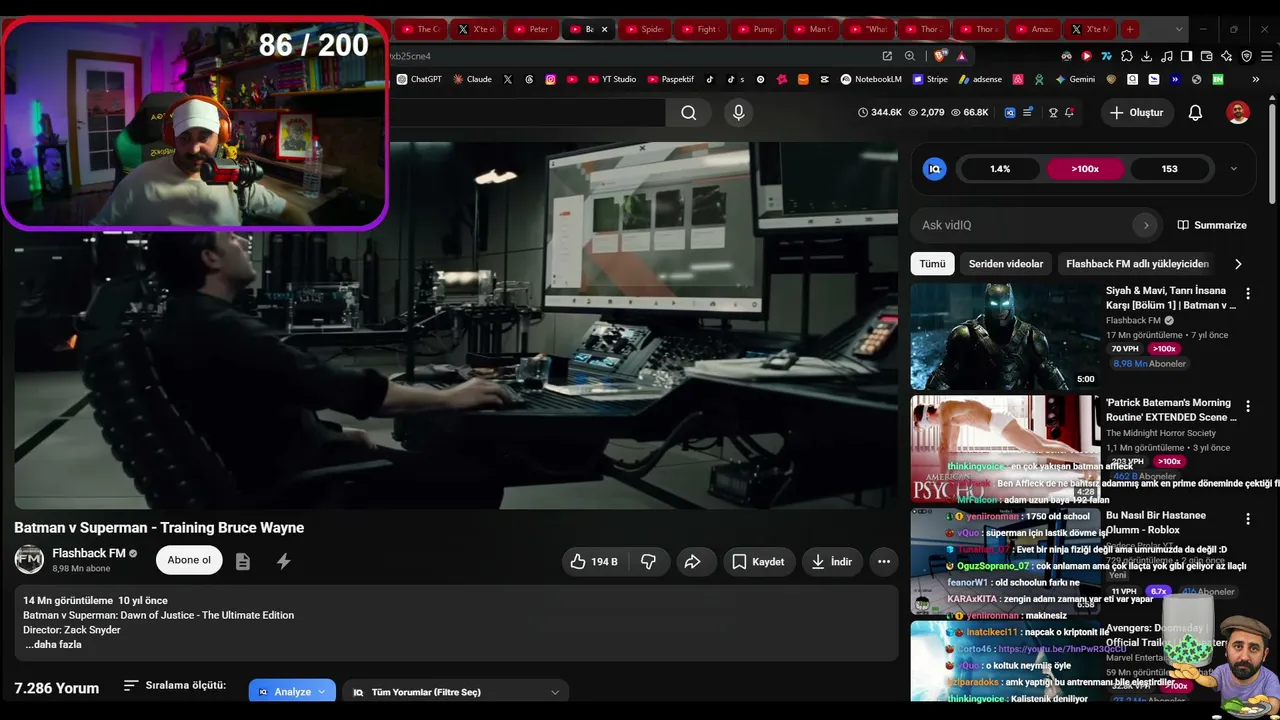Open Siyah & Mavi video title link
Screen dimensions: 1280x720
tap(1171, 298)
